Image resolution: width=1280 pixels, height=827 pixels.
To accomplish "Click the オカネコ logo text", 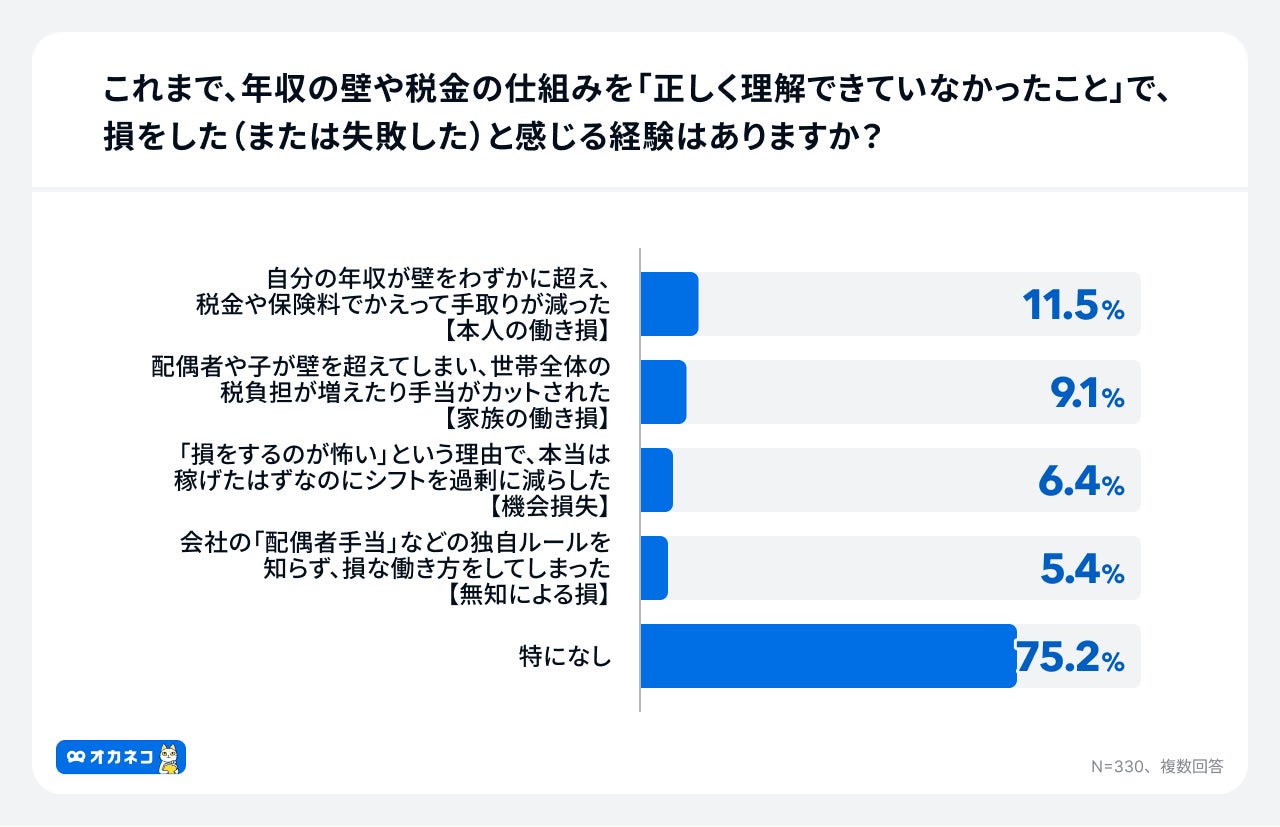I will pyautogui.click(x=120, y=758).
